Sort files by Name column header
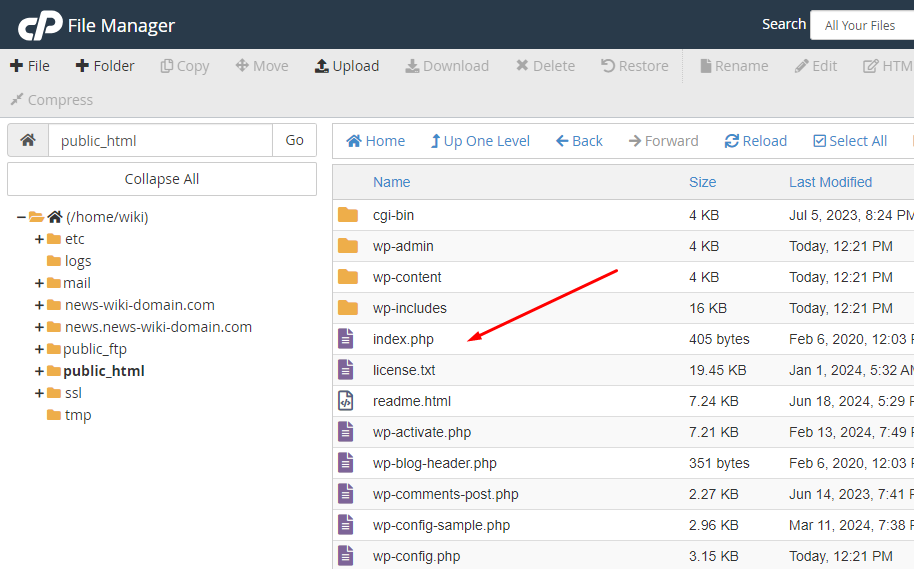Viewport: 914px width, 569px height. 392,182
